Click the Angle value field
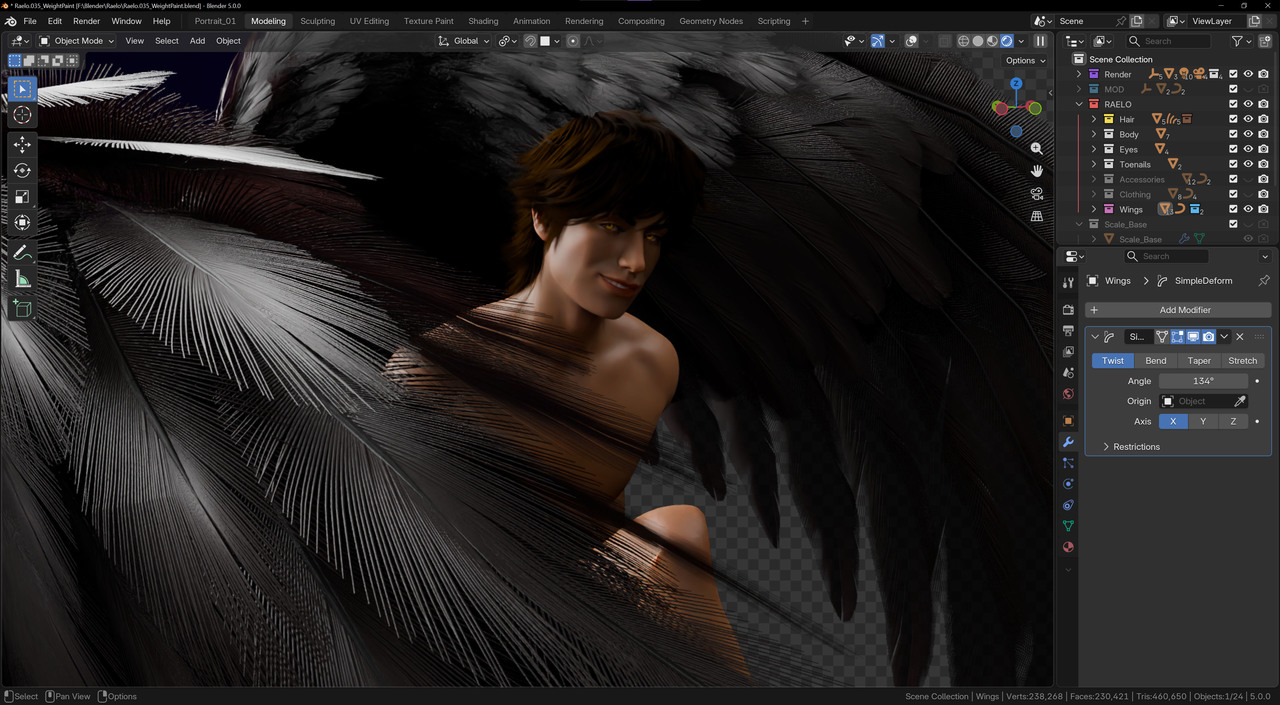 tap(1203, 381)
